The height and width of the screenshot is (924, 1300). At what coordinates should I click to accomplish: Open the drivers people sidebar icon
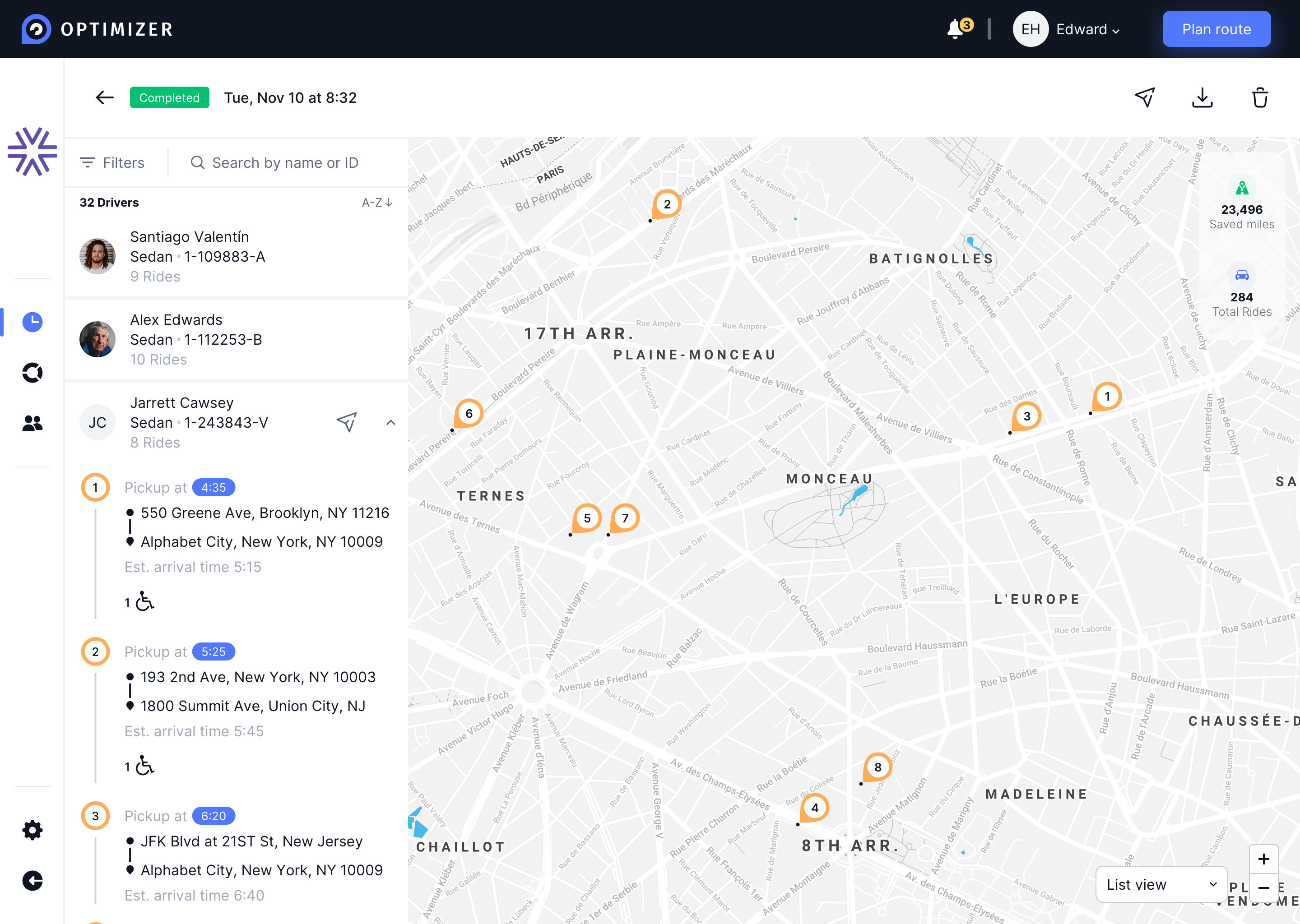click(32, 423)
